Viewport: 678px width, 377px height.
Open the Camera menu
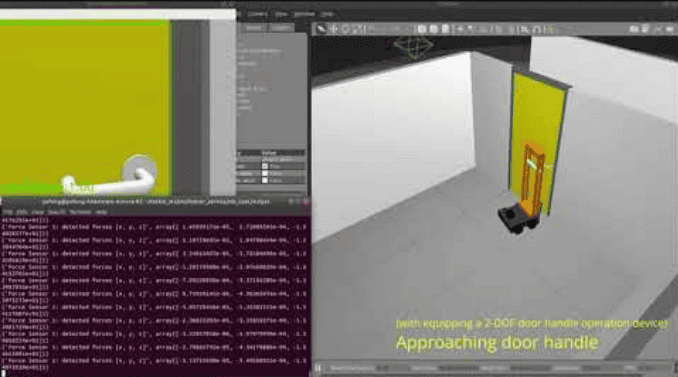(257, 14)
